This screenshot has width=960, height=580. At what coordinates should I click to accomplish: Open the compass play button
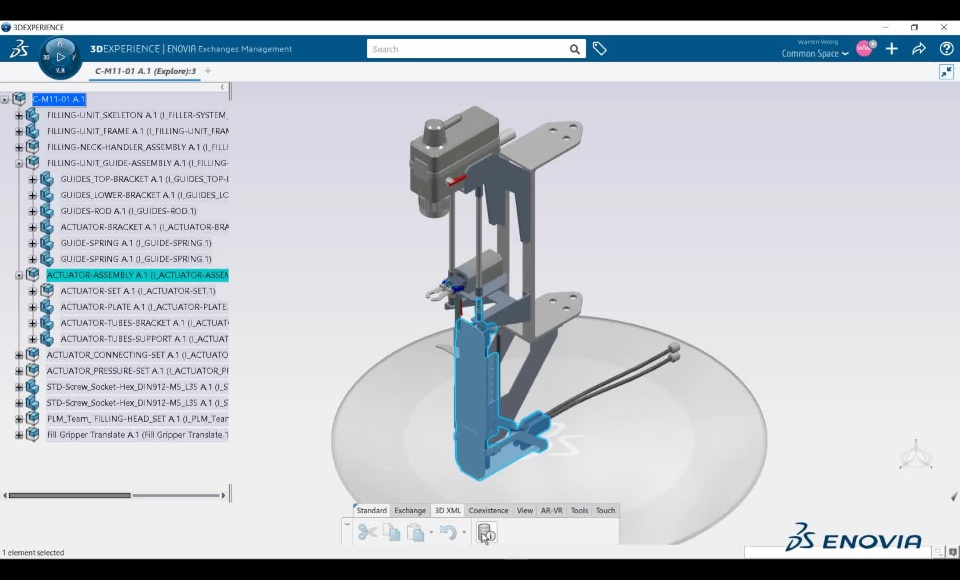pyautogui.click(x=61, y=57)
